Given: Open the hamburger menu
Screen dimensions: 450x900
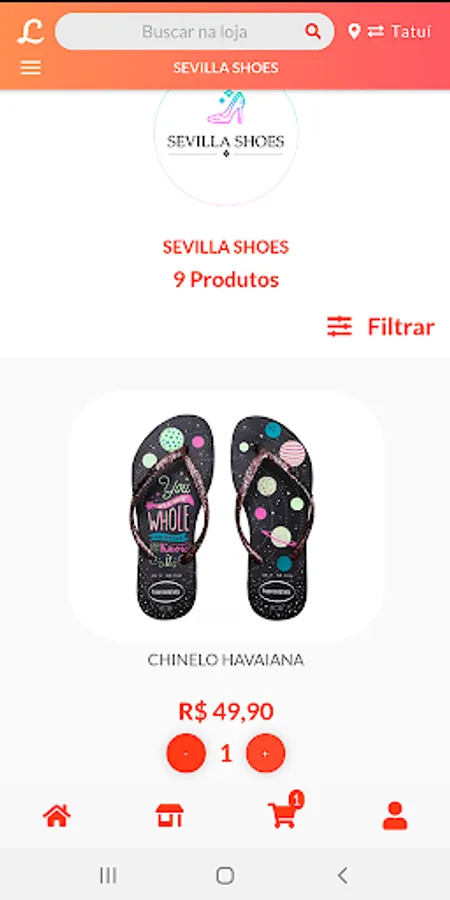Looking at the screenshot, I should point(30,68).
